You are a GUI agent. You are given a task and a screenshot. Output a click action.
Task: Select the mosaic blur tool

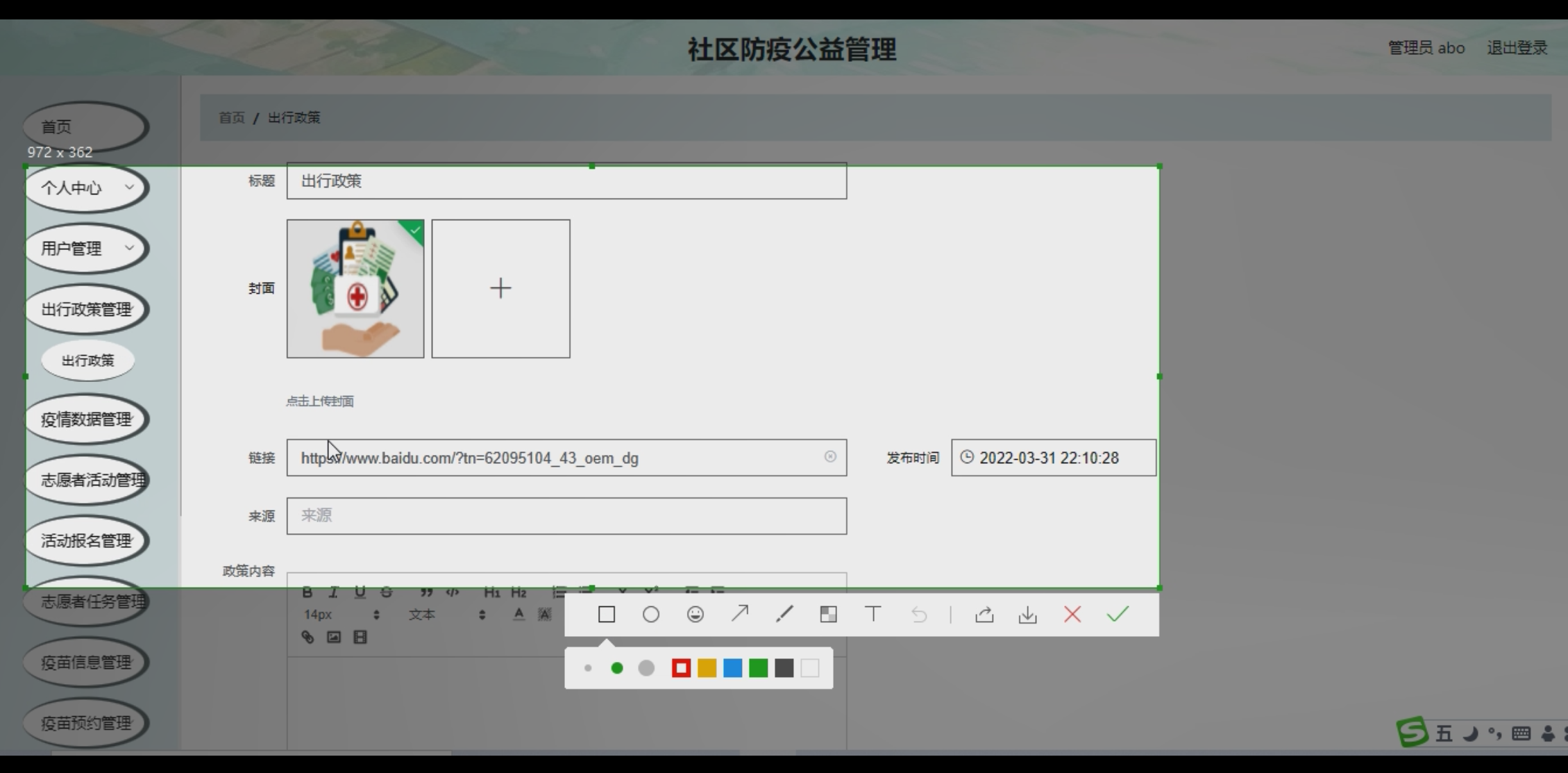tap(828, 615)
